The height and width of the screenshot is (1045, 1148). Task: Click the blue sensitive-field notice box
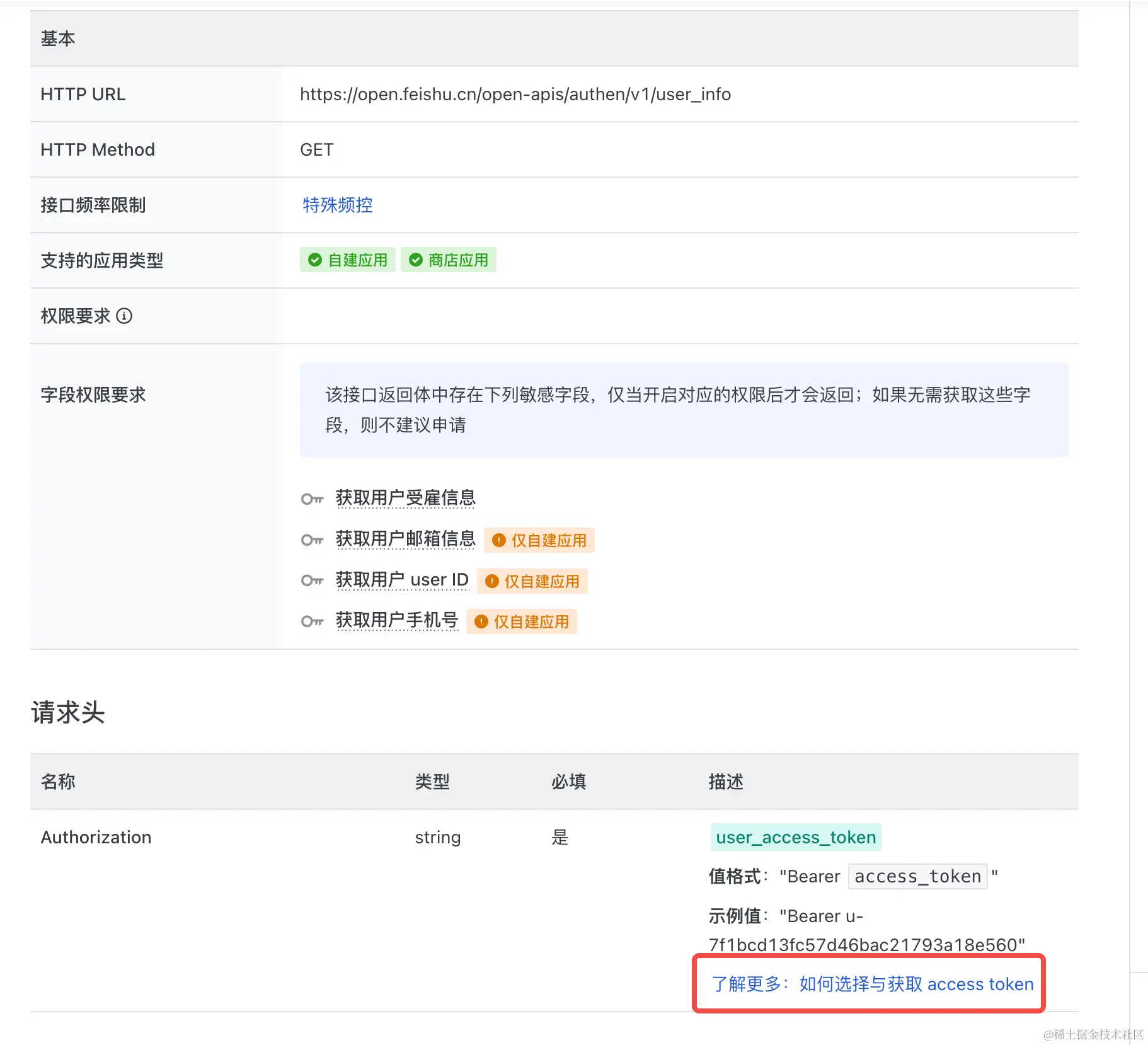pyautogui.click(x=684, y=410)
